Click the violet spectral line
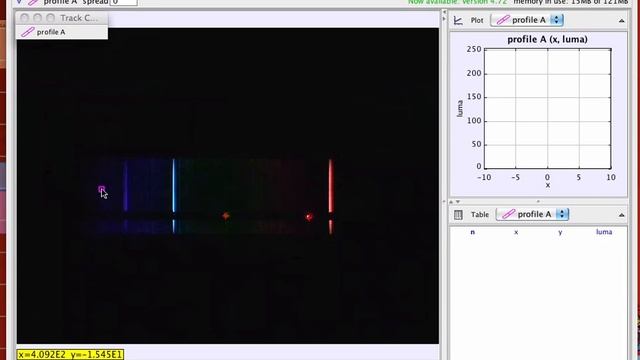The height and width of the screenshot is (360, 640). click(x=125, y=186)
